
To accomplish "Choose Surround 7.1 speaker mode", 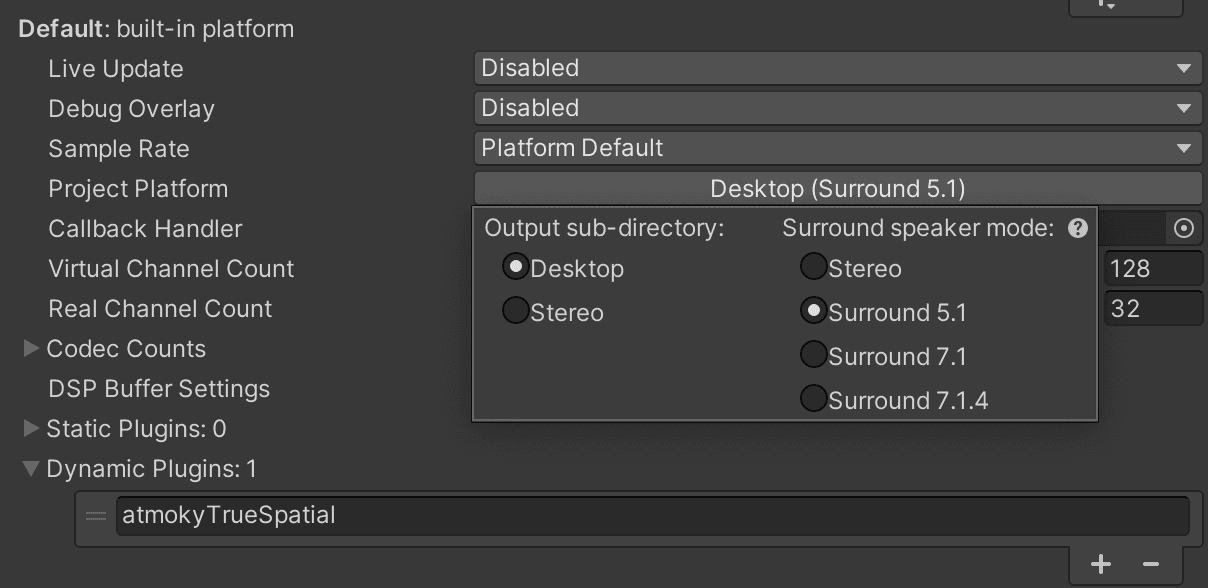I will coord(814,355).
